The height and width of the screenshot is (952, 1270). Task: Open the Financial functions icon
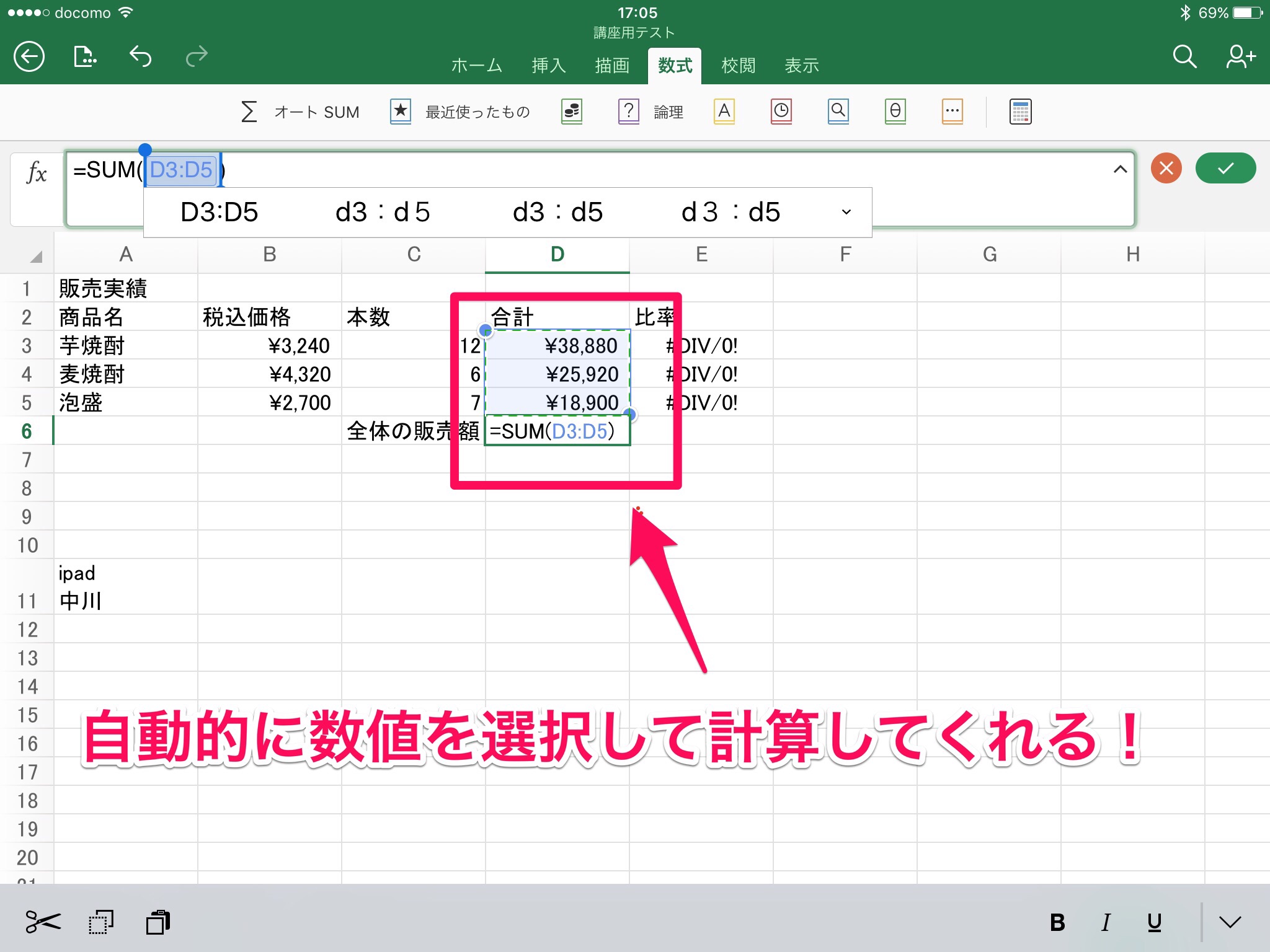pos(572,112)
